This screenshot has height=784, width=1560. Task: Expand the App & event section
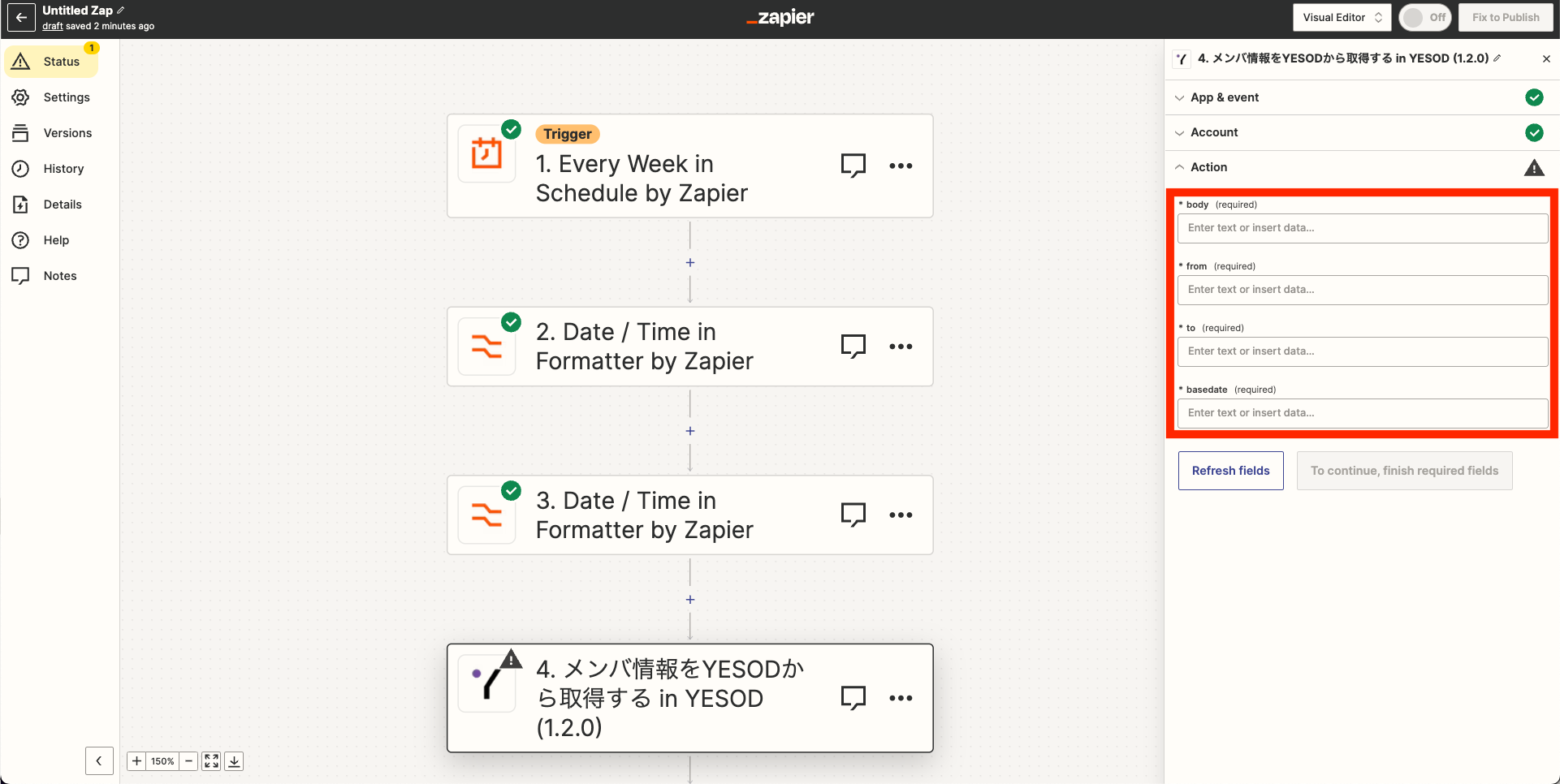tap(1362, 97)
